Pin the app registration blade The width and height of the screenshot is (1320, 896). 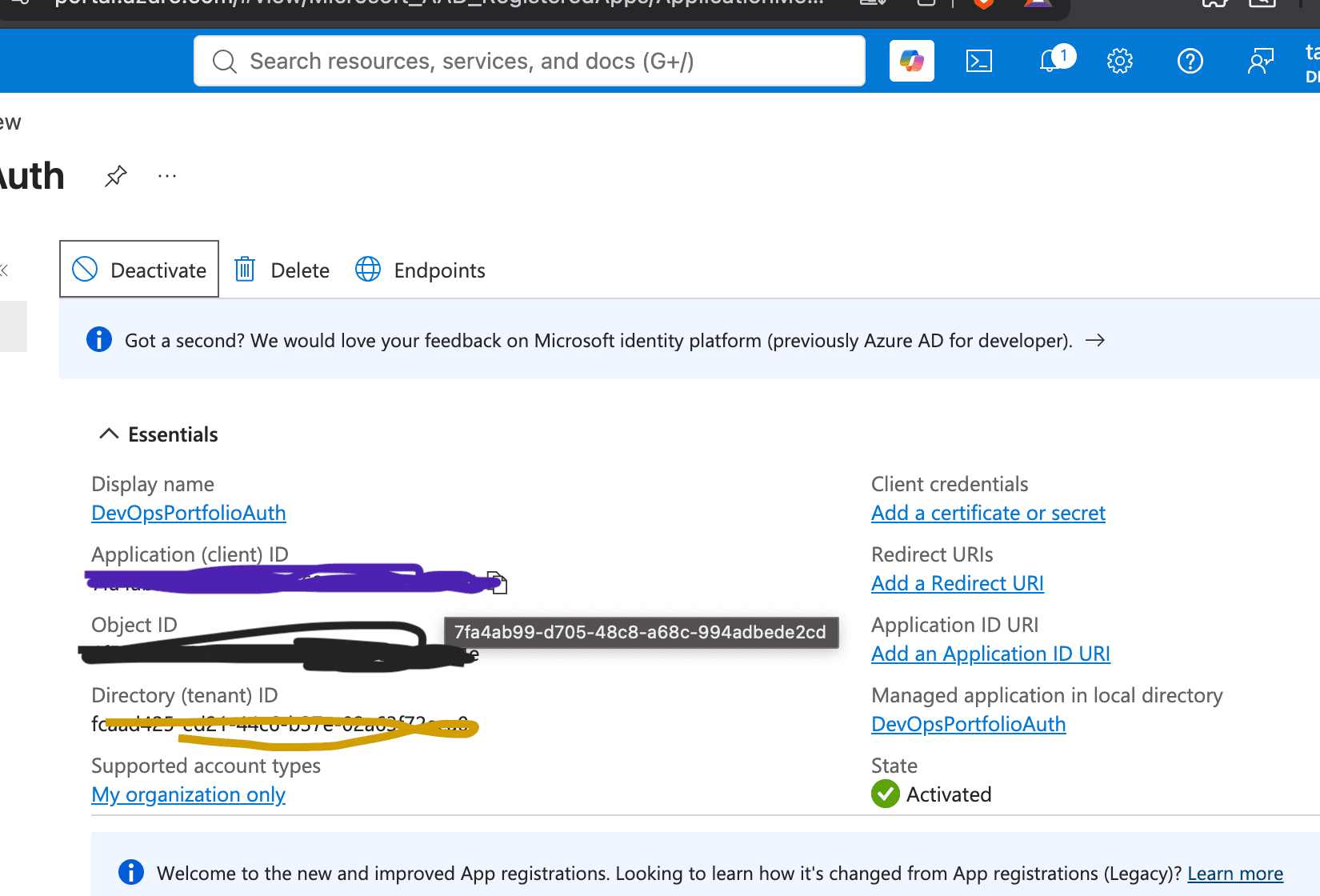tap(116, 175)
